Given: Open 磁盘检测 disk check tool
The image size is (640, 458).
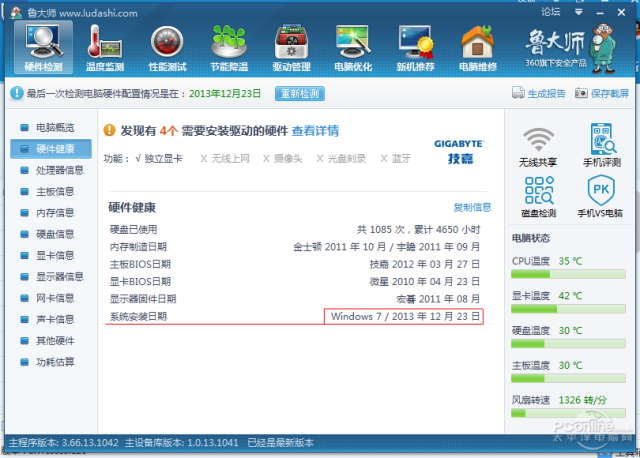Looking at the screenshot, I should click(x=539, y=197).
